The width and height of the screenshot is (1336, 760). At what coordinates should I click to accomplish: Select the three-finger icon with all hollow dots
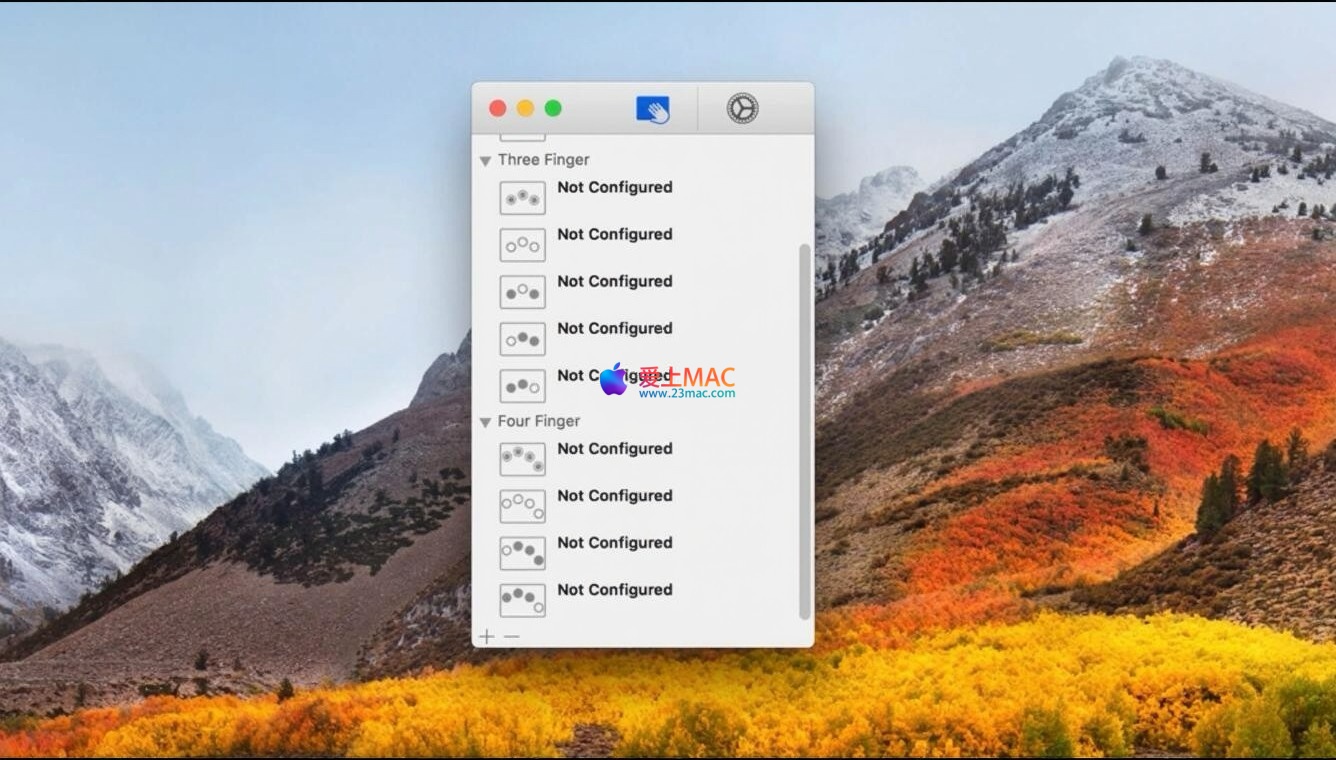522,245
